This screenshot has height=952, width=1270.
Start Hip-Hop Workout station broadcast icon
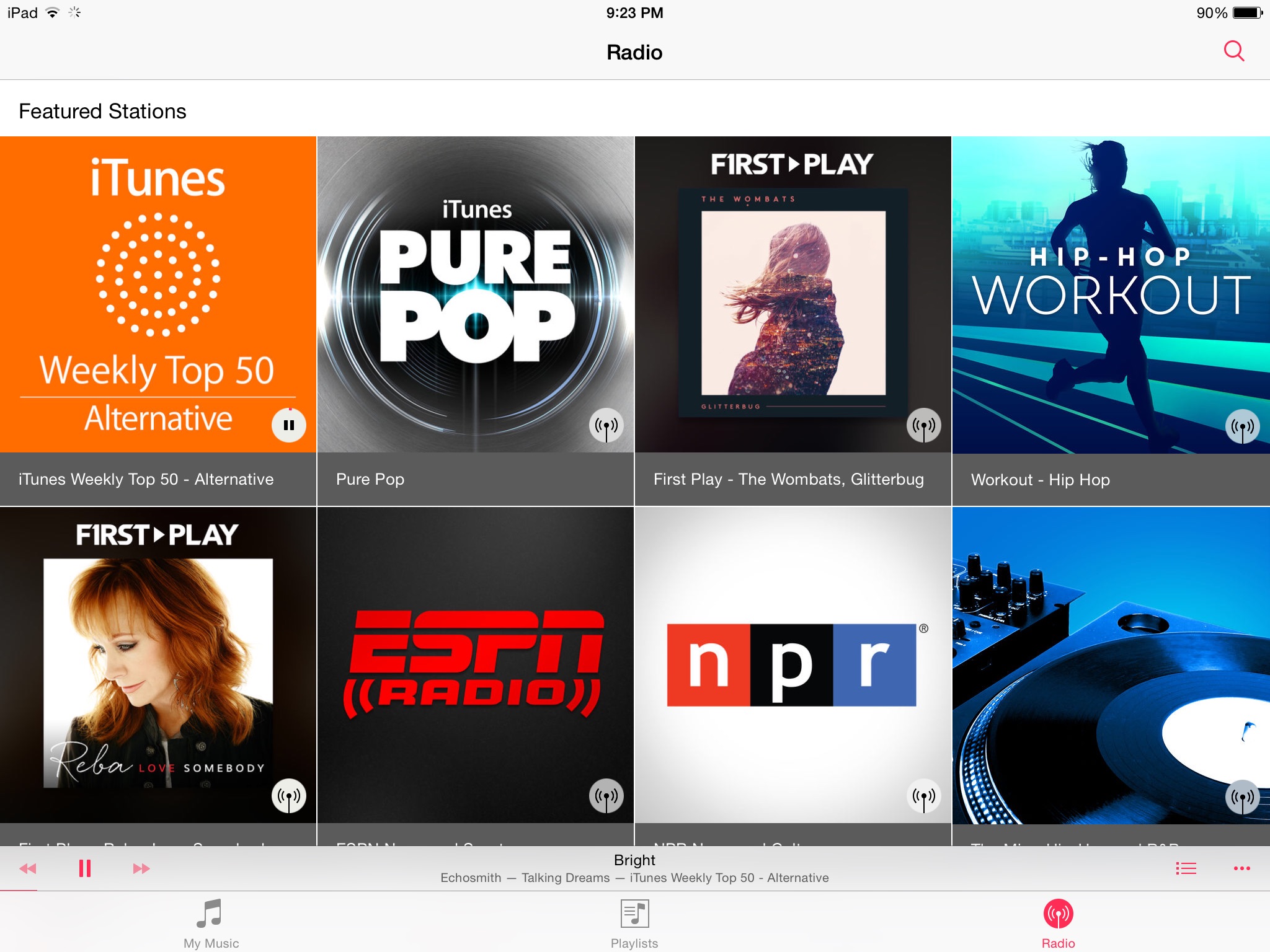[x=1242, y=426]
